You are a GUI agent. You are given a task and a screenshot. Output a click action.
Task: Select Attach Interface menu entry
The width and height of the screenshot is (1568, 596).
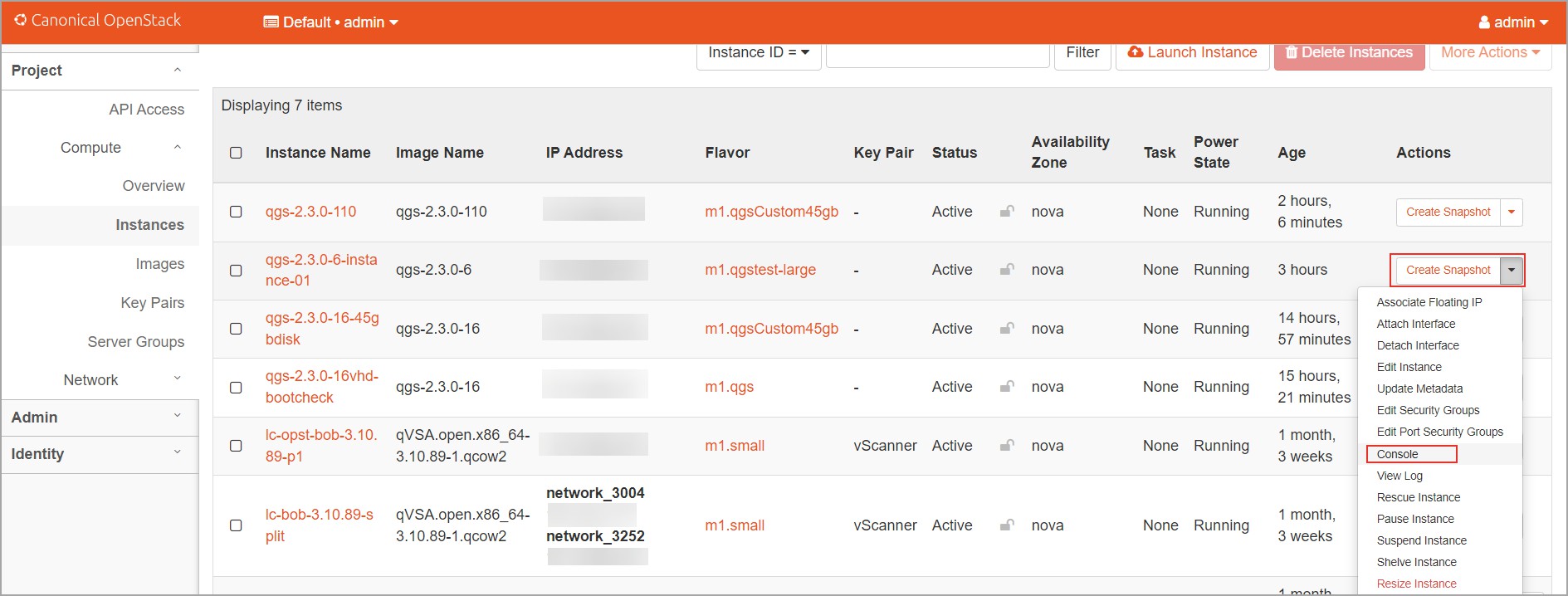point(1415,324)
